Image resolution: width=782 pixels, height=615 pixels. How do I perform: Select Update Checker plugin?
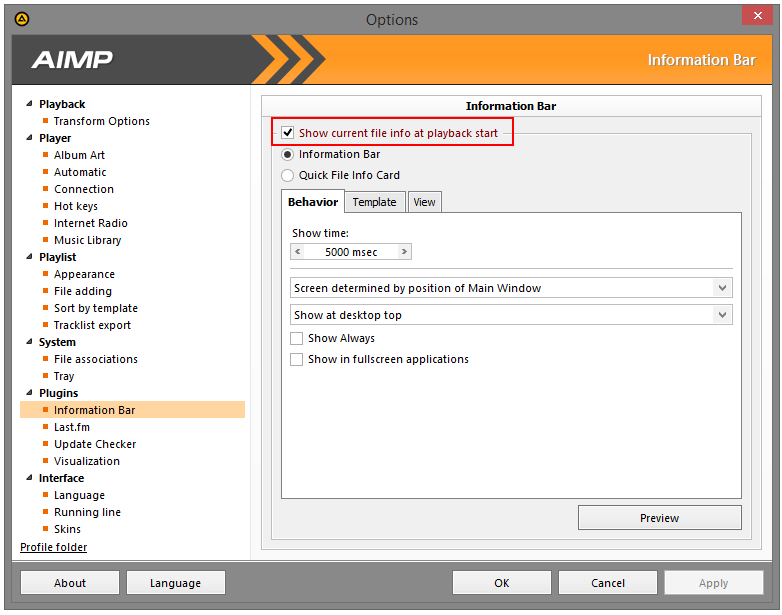tap(95, 444)
